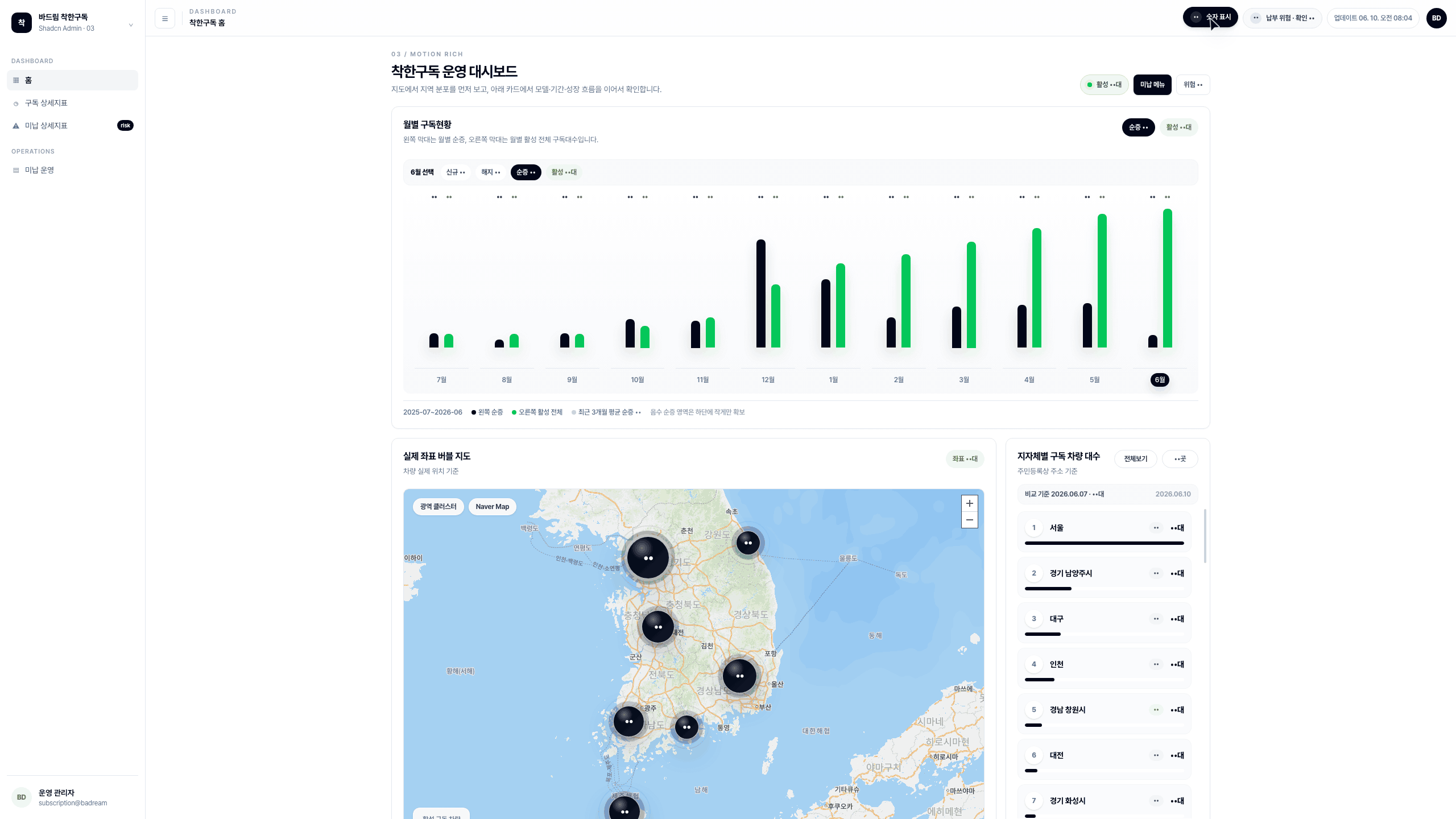Click the 홈 sidebar icon
The width and height of the screenshot is (1456, 819).
pyautogui.click(x=16, y=80)
